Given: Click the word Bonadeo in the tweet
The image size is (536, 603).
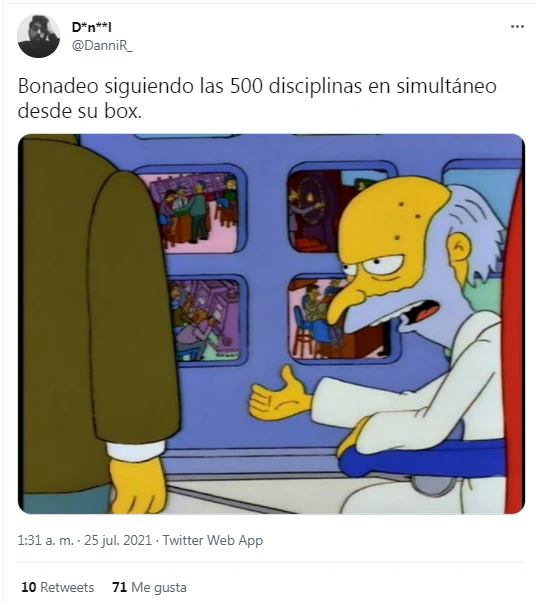Looking at the screenshot, I should [x=58, y=86].
